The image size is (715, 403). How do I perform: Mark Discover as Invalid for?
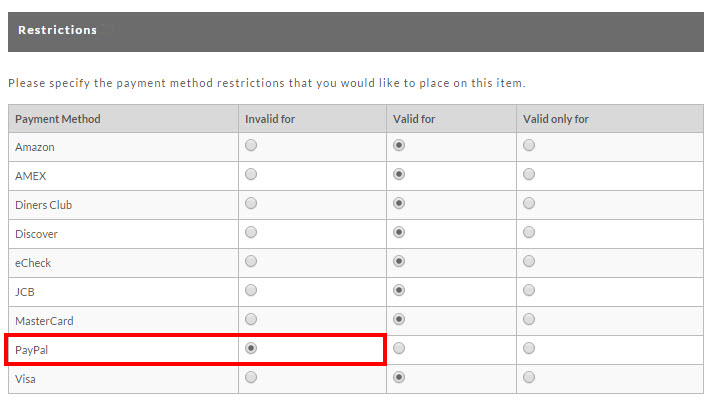pos(251,232)
